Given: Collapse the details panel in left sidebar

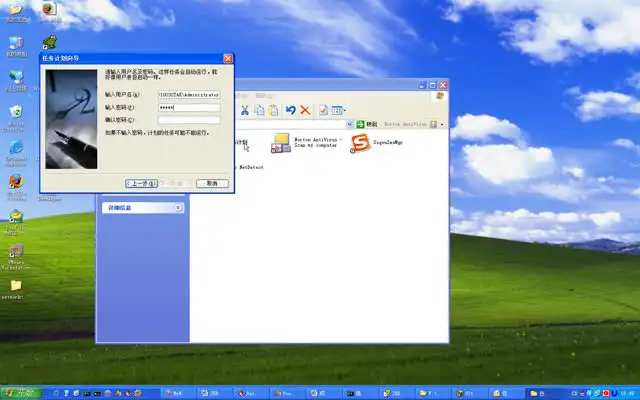Looking at the screenshot, I should (x=178, y=208).
